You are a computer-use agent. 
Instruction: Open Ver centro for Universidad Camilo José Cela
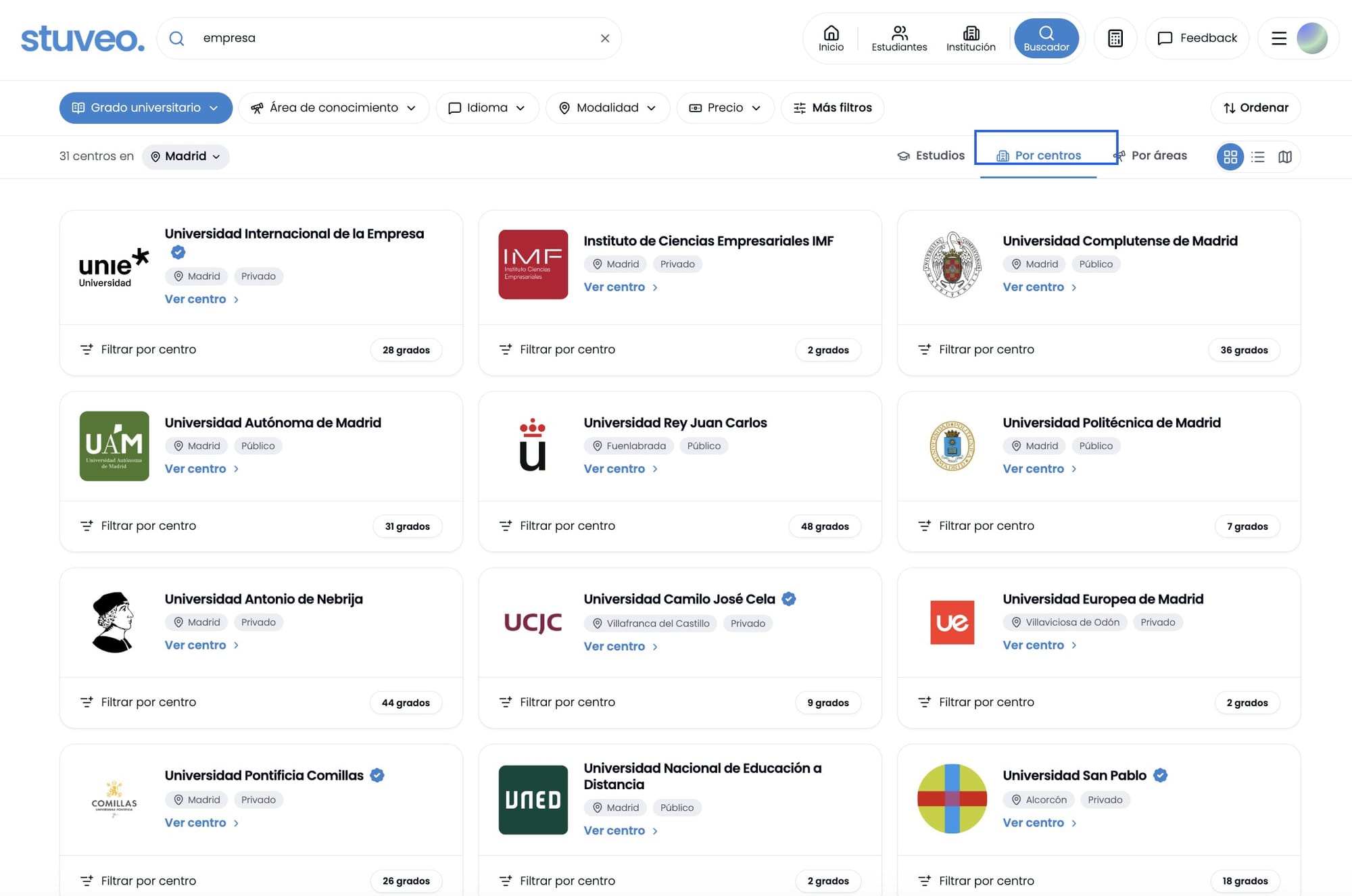(621, 647)
